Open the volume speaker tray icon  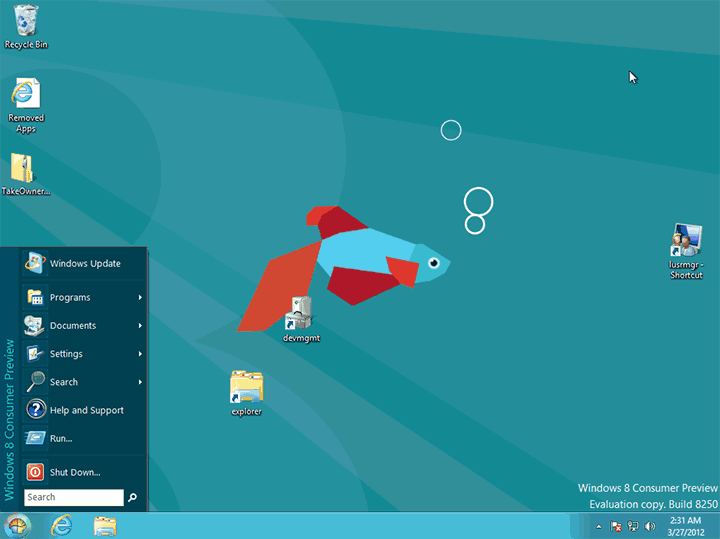650,526
